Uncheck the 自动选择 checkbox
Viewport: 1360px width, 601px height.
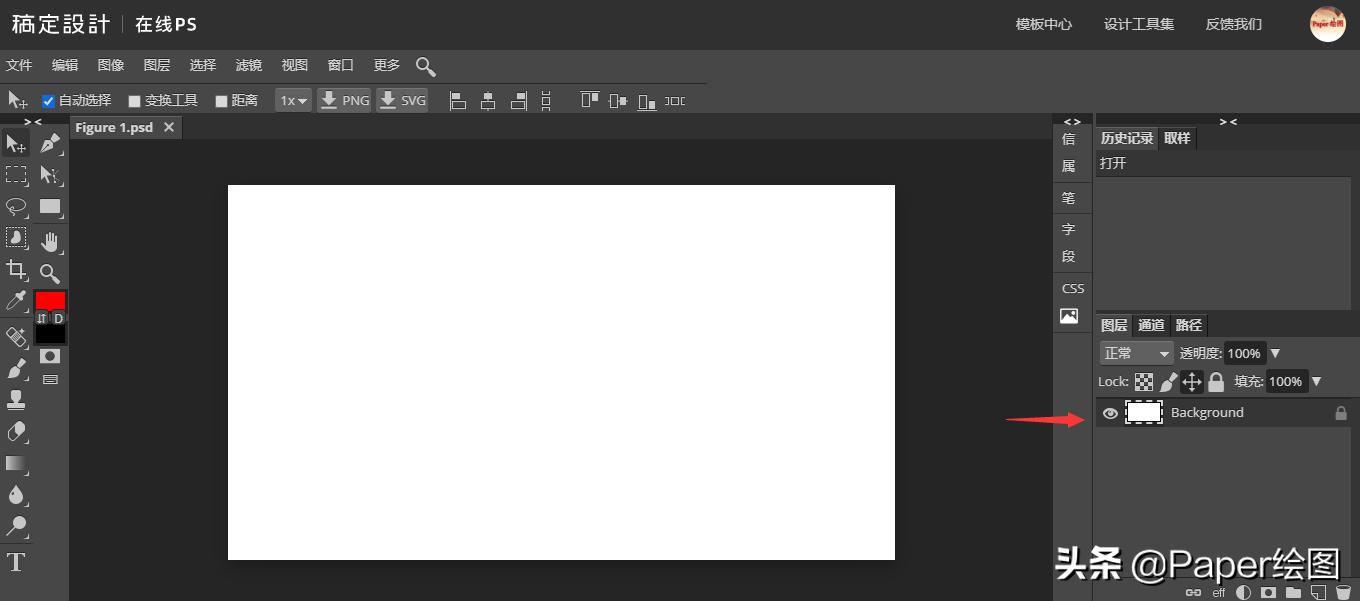coord(48,101)
